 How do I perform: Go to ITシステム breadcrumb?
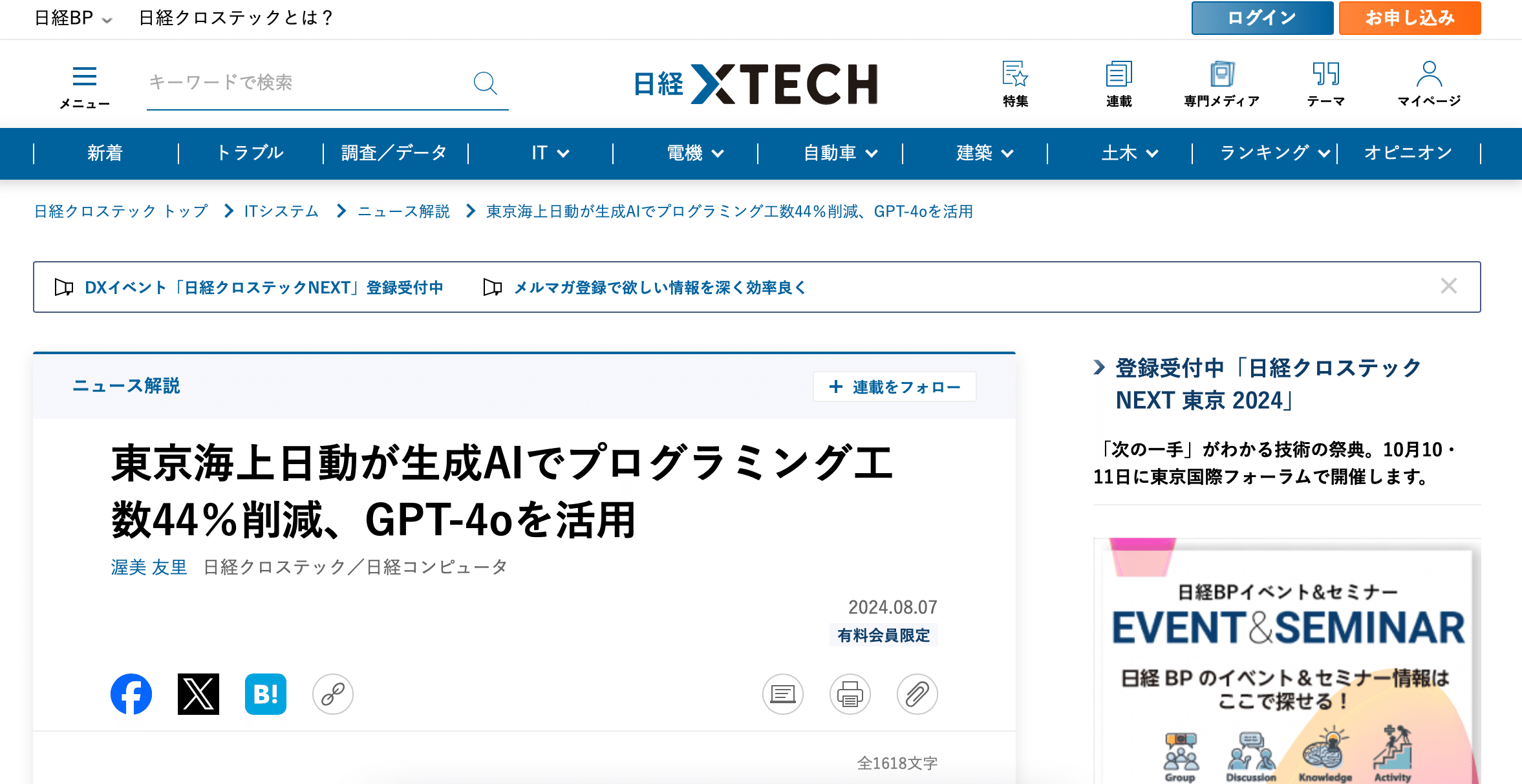[281, 211]
